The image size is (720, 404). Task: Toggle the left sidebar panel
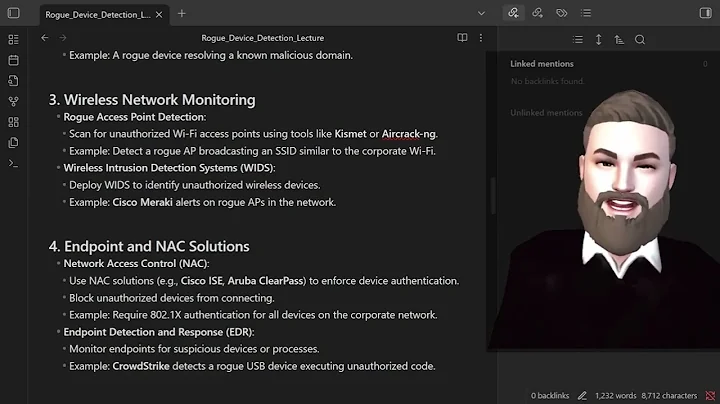click(14, 13)
